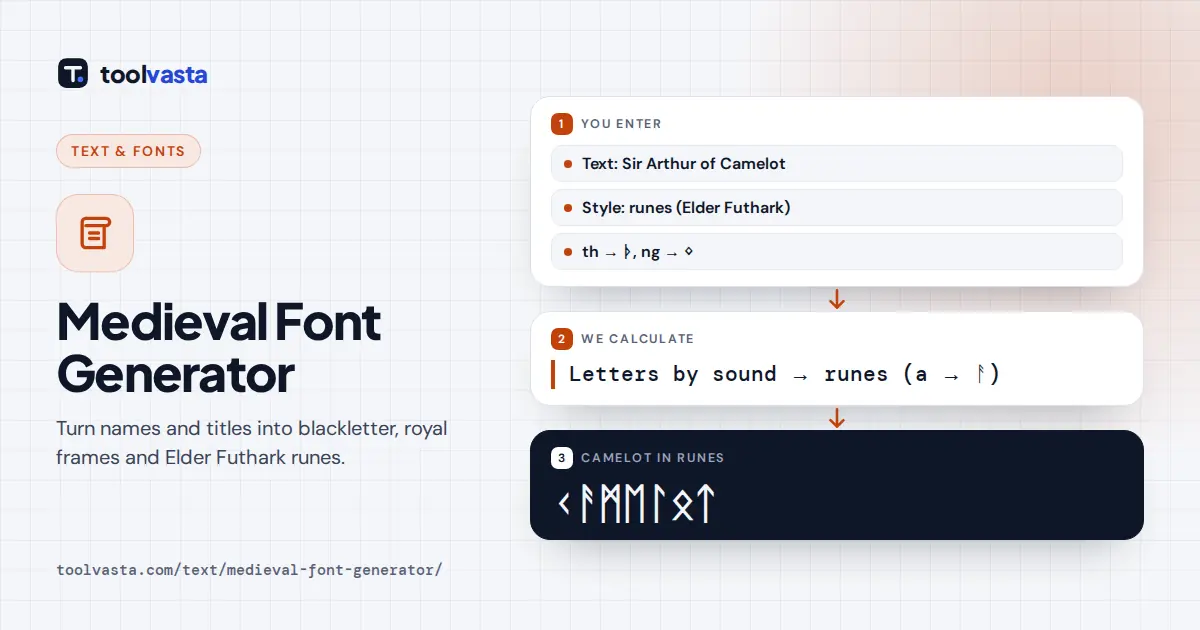
Task: Select the 'Text: Sir Arthur of Camelot' row
Action: point(837,163)
